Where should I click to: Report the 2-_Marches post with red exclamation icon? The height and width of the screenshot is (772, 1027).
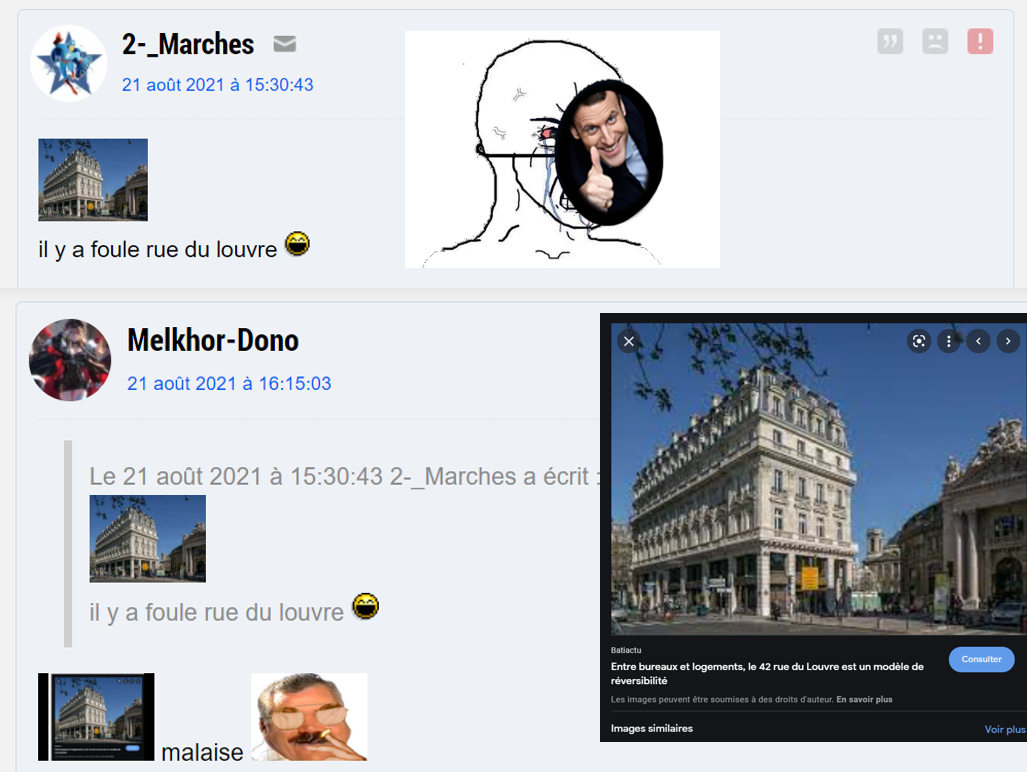[980, 41]
